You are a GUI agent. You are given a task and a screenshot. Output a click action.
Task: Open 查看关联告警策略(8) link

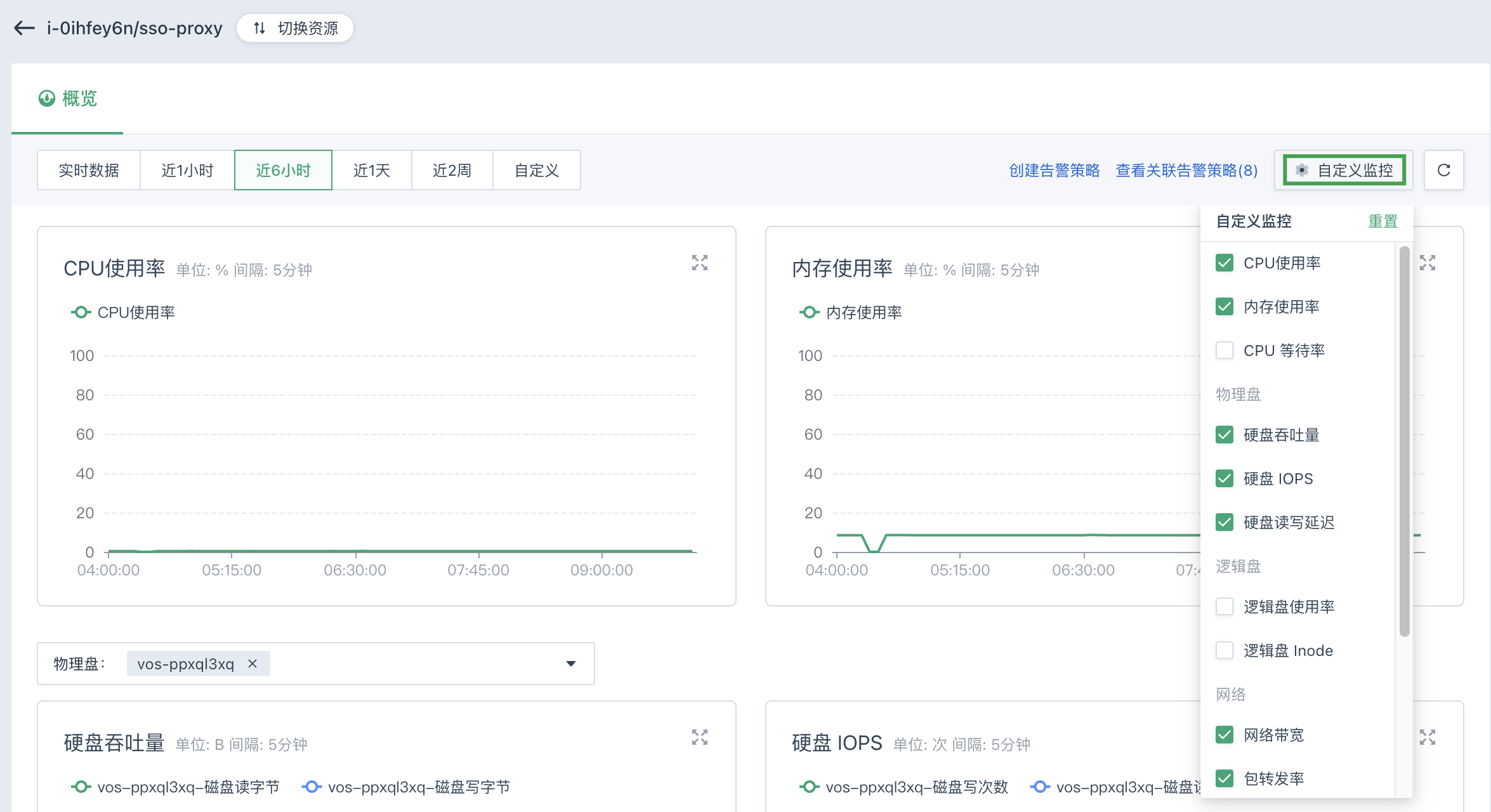(x=1186, y=170)
